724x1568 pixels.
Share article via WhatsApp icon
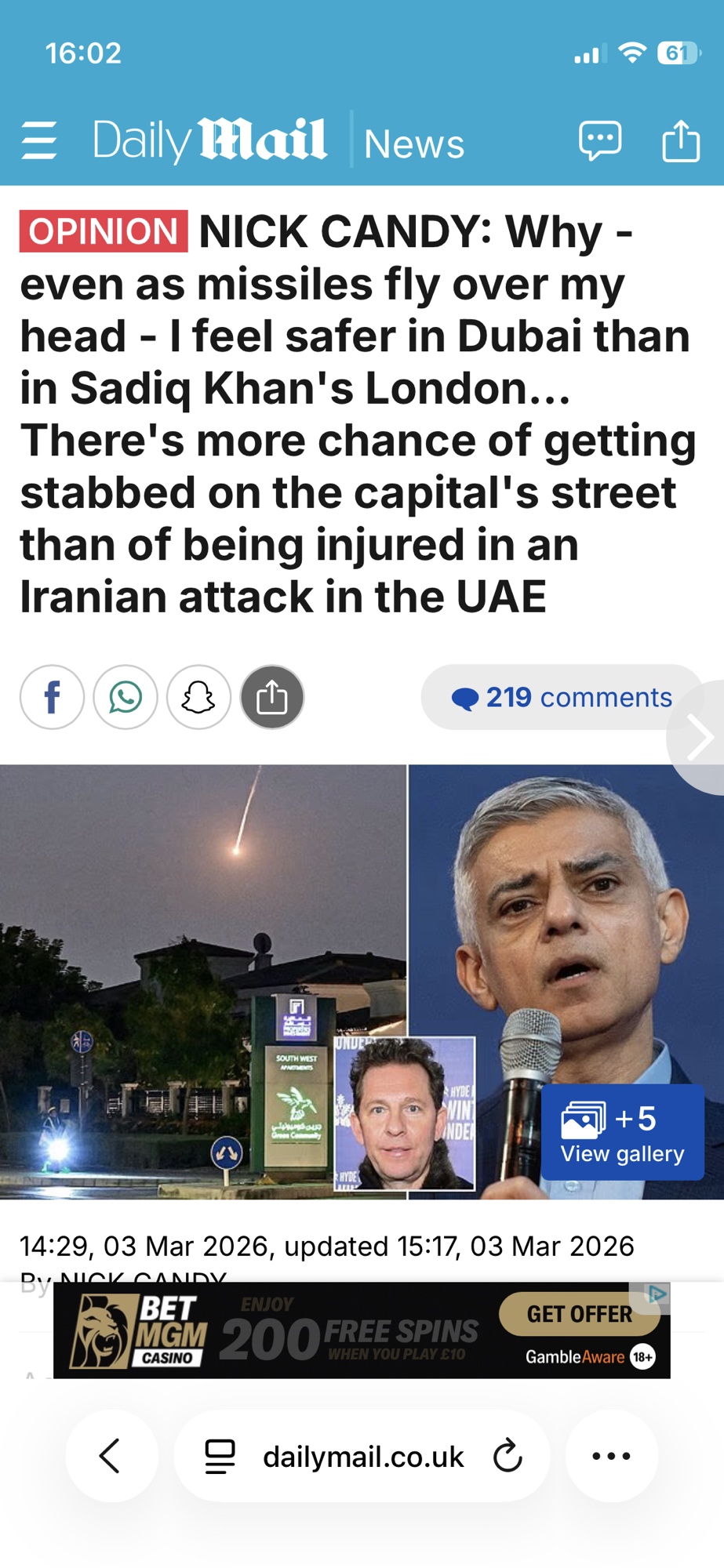coord(126,697)
